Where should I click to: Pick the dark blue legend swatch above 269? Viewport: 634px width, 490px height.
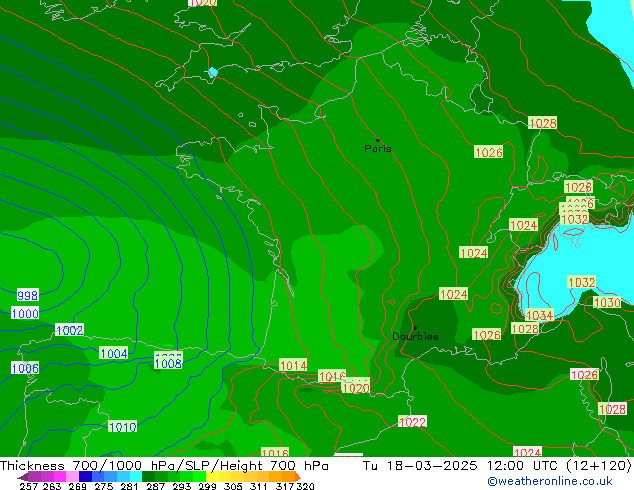(x=85, y=476)
